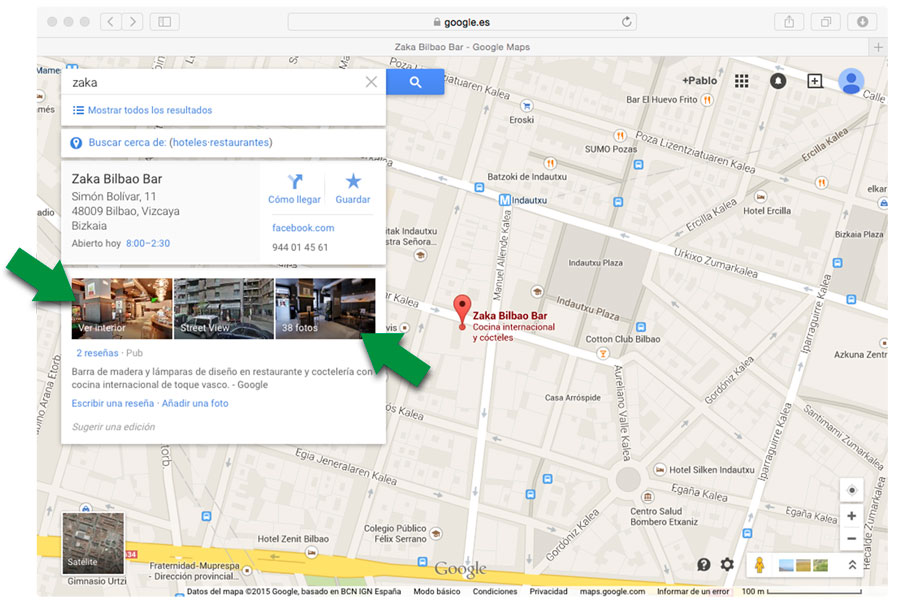Click Bar El Huevo Frito restaurant icon

pos(707,99)
